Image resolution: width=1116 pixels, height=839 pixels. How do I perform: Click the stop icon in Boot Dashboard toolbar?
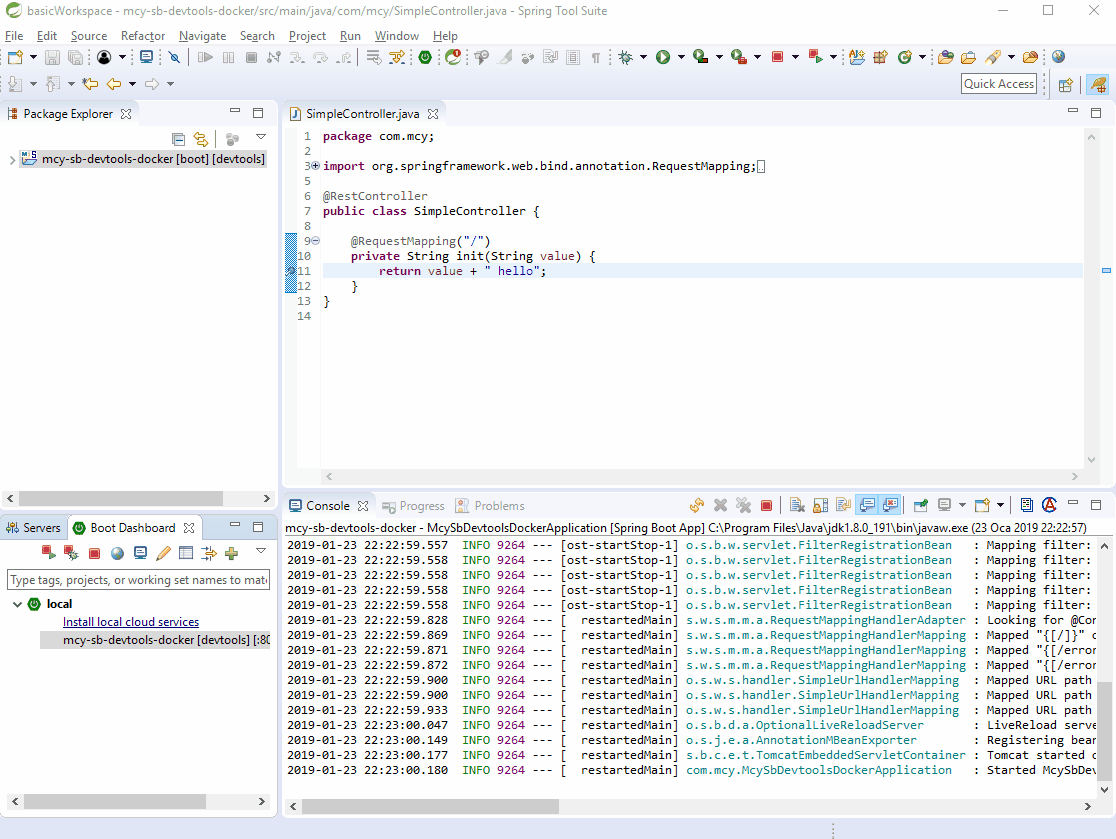pos(94,553)
